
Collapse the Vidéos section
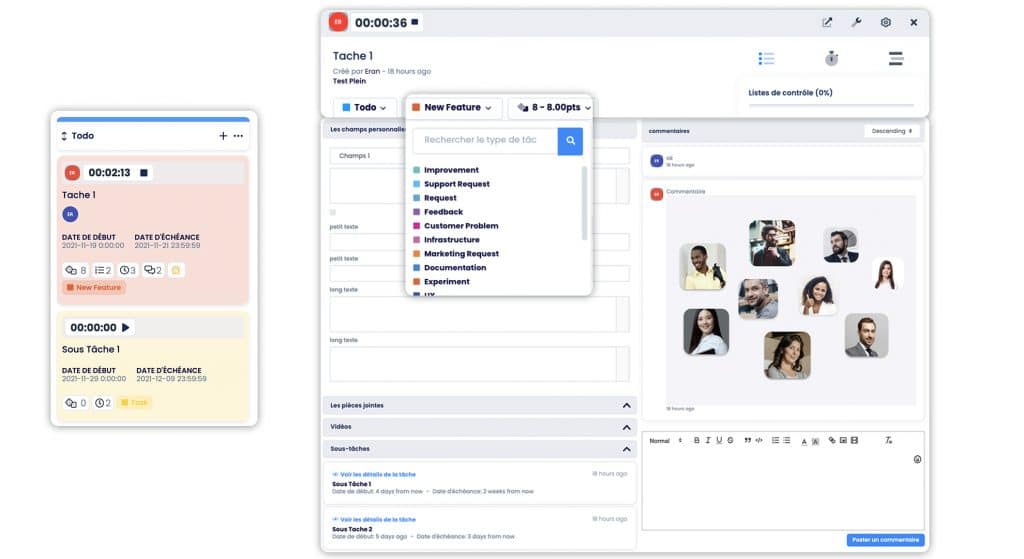click(x=626, y=428)
